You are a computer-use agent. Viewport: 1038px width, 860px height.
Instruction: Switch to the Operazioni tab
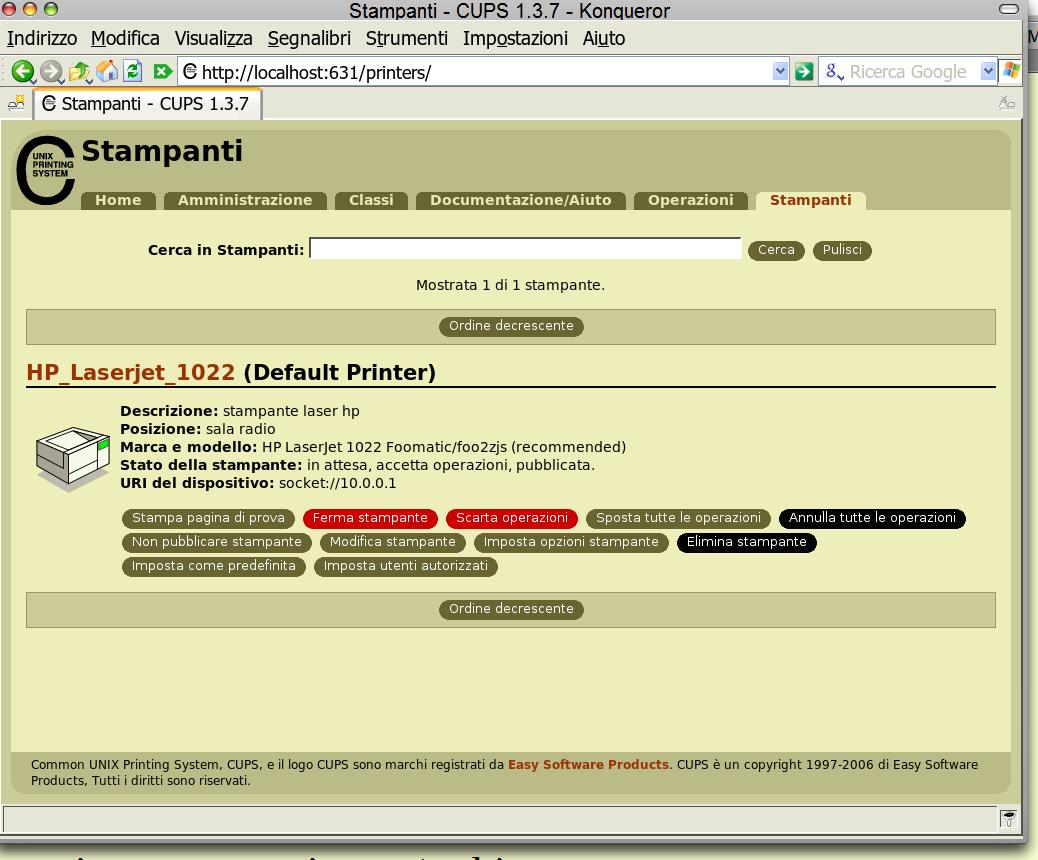click(x=690, y=201)
